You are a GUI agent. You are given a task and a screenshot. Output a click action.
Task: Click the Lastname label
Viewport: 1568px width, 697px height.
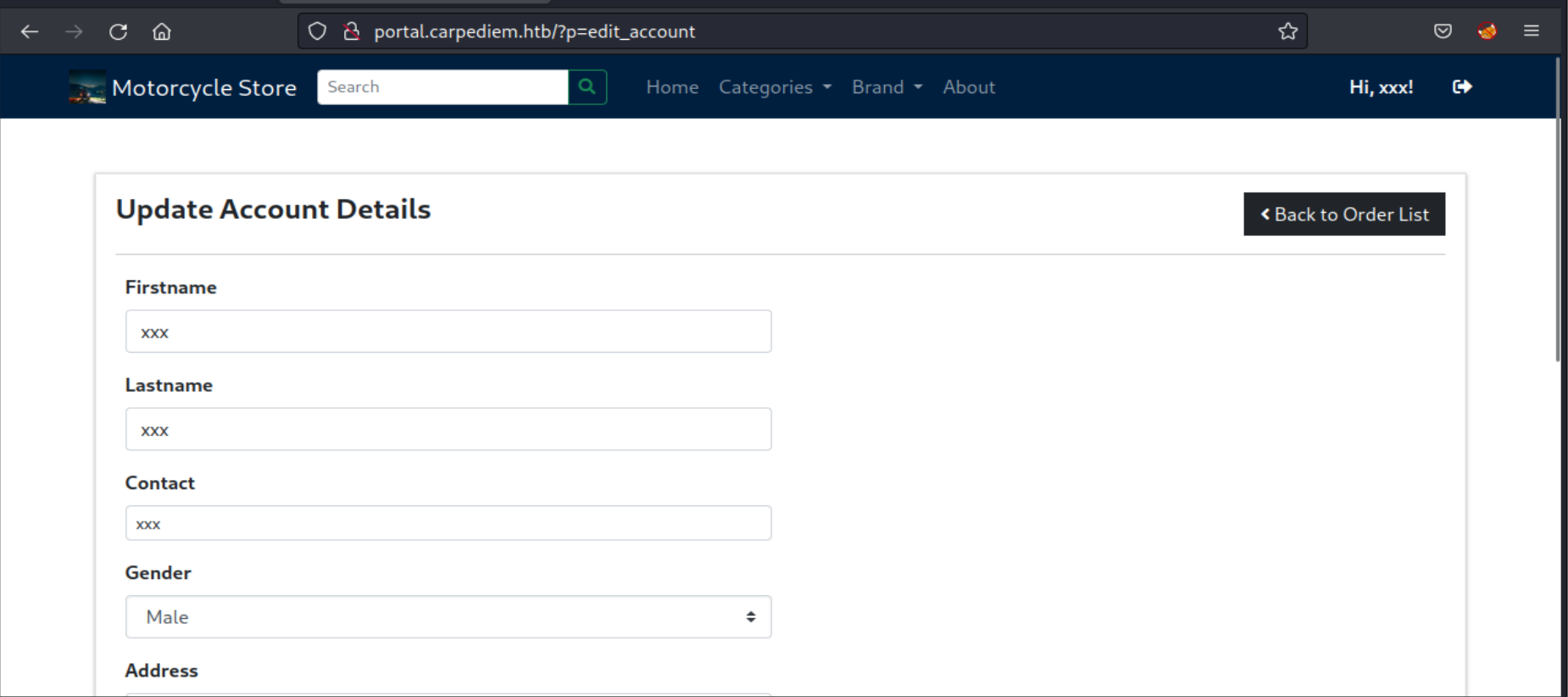click(x=169, y=385)
